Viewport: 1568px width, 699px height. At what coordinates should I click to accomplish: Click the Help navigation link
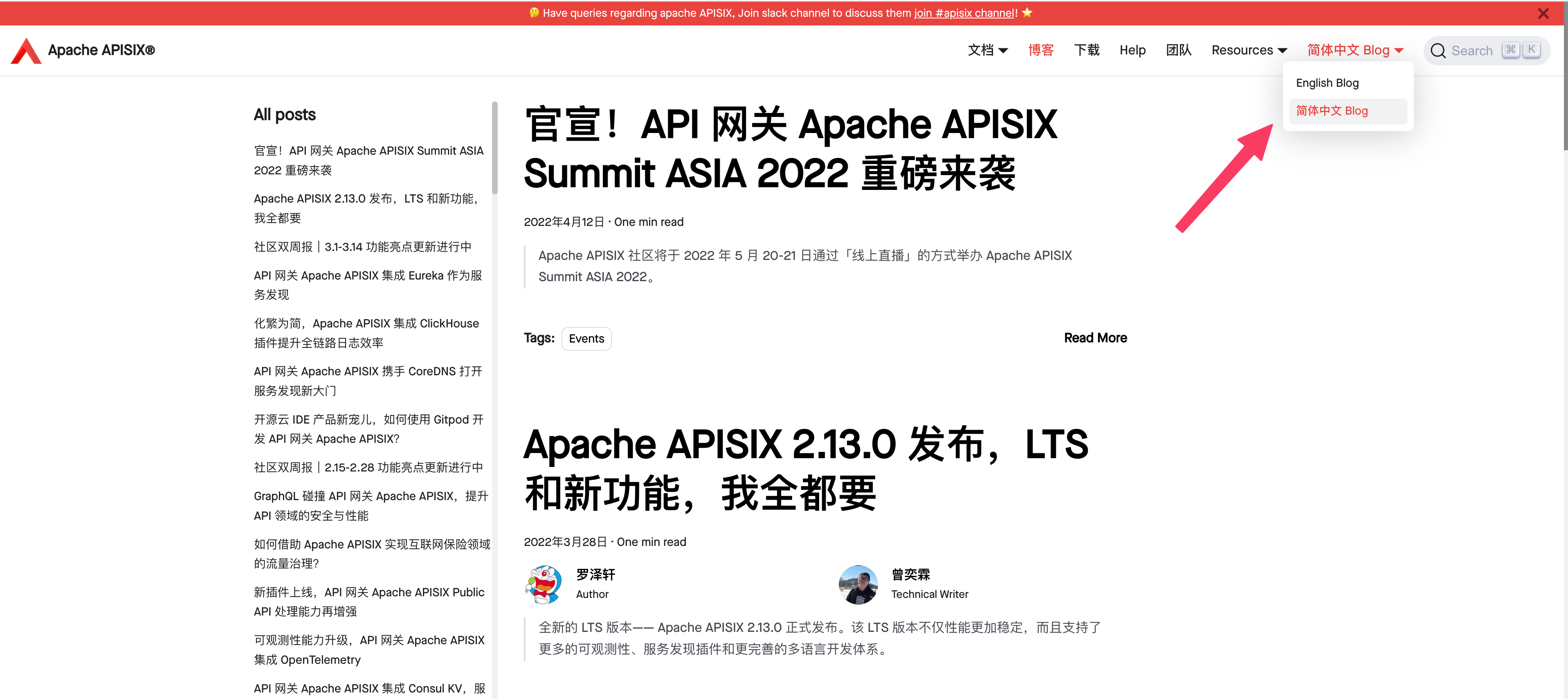1133,50
